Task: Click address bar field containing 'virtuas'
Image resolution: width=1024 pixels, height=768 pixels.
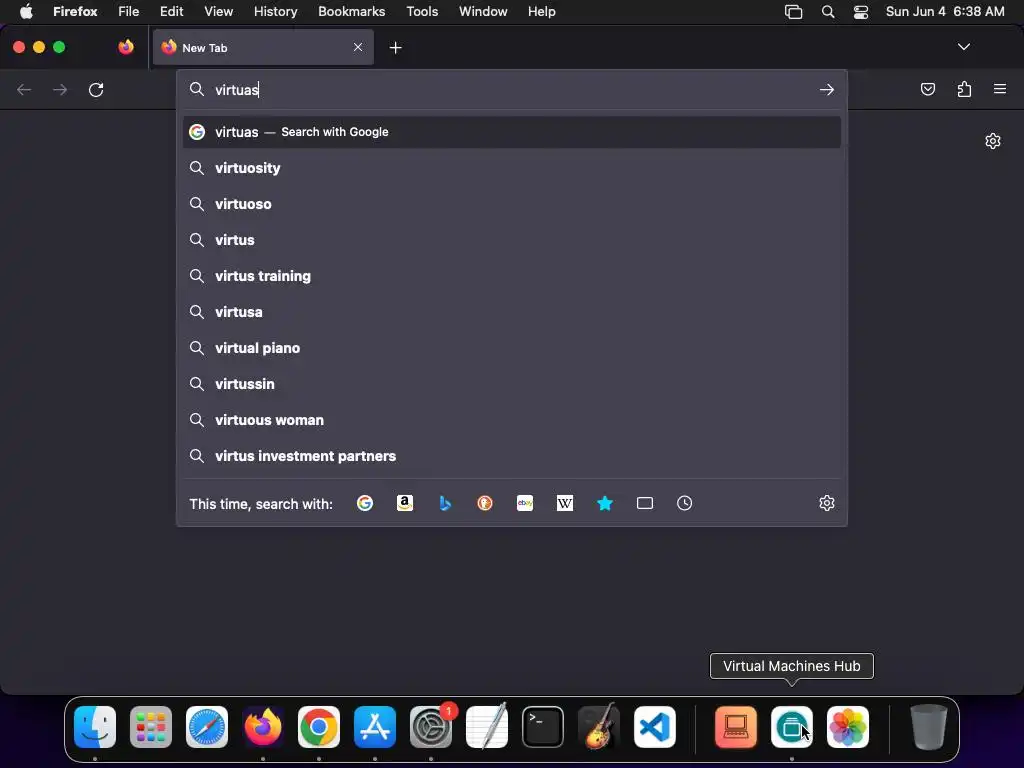Action: point(511,89)
